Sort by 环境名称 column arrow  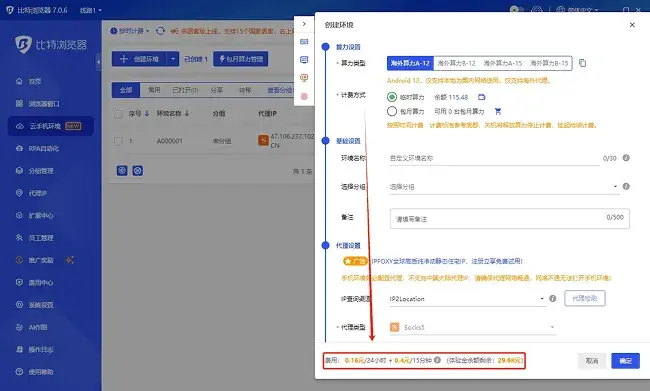[x=187, y=114]
